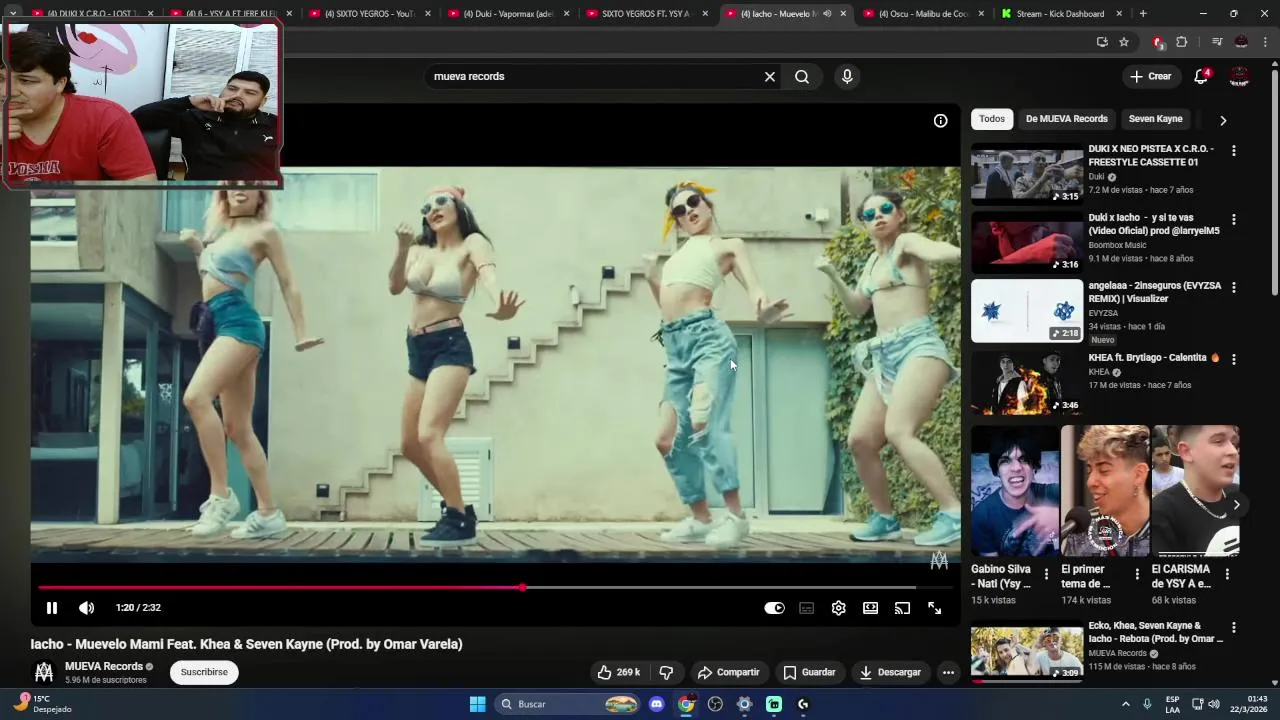Image resolution: width=1280 pixels, height=720 pixels.
Task: Open YouTube notifications bell
Action: [x=1201, y=77]
